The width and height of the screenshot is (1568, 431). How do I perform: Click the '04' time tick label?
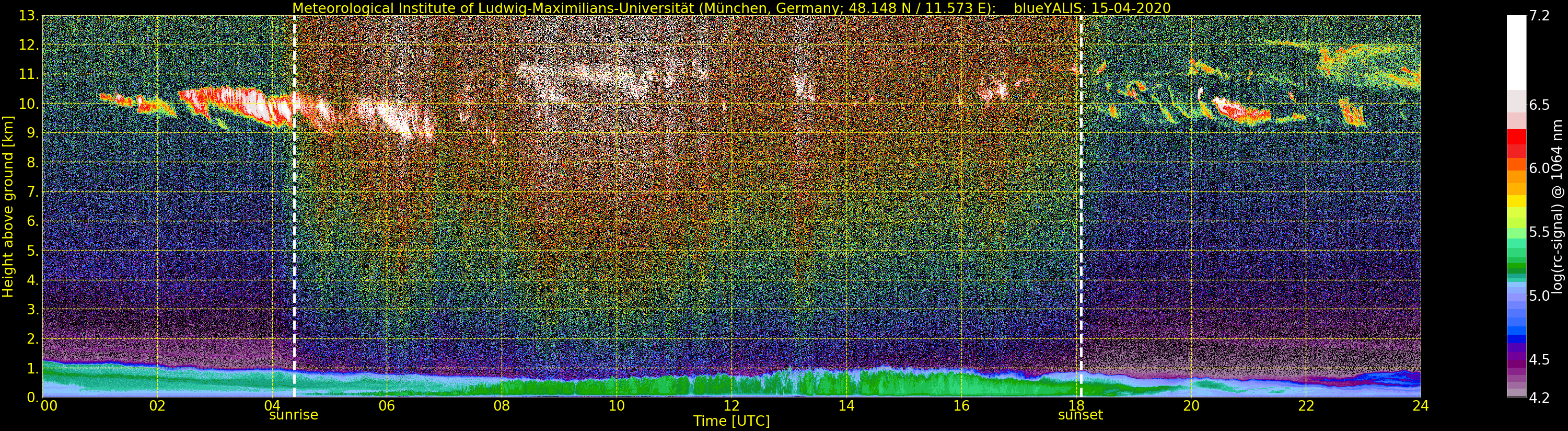[x=272, y=406]
